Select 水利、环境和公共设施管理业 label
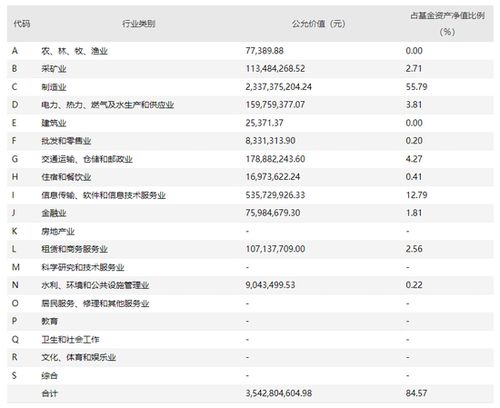This screenshot has height=408, width=500. tap(95, 285)
